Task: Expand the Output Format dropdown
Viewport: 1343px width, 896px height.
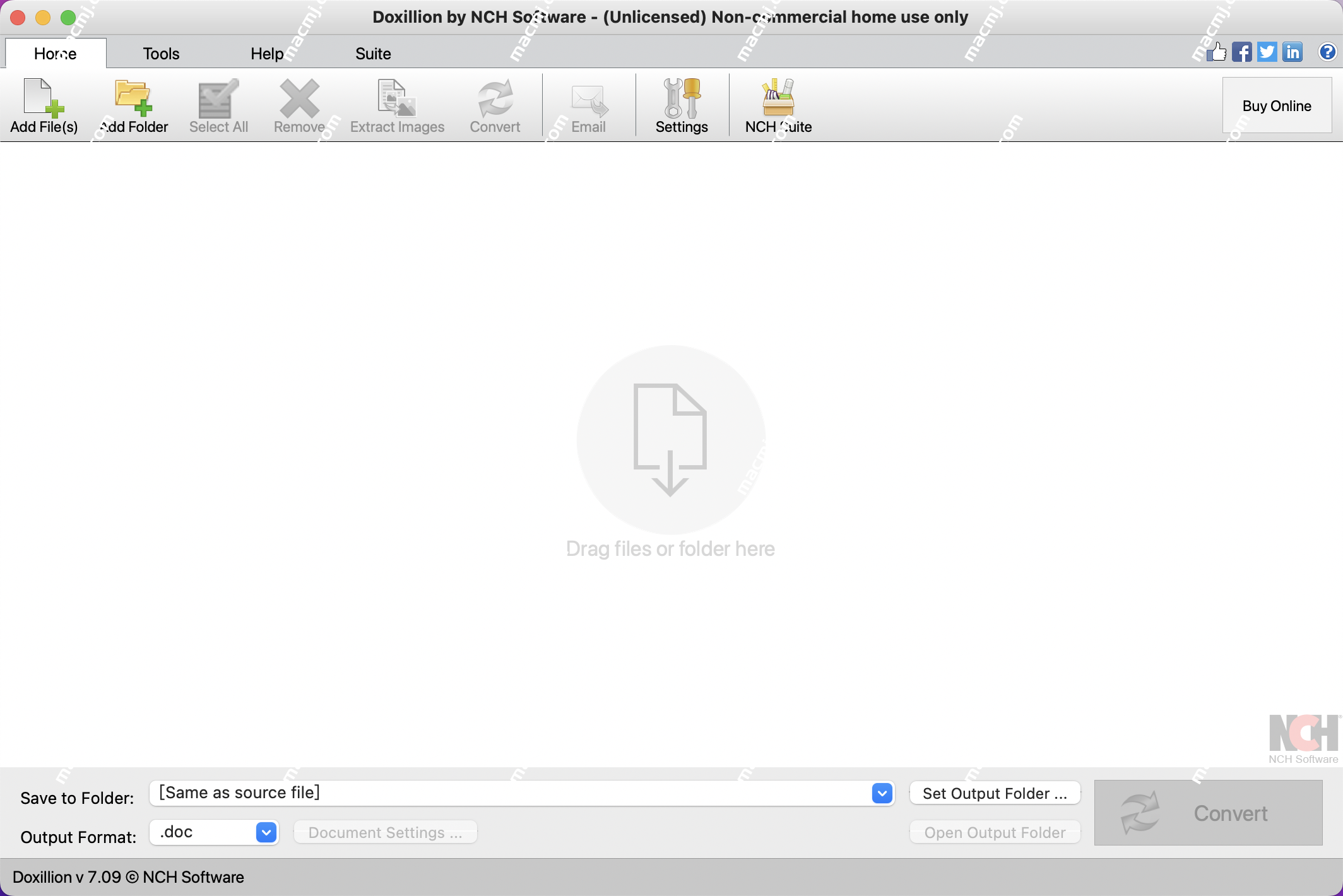Action: point(268,832)
